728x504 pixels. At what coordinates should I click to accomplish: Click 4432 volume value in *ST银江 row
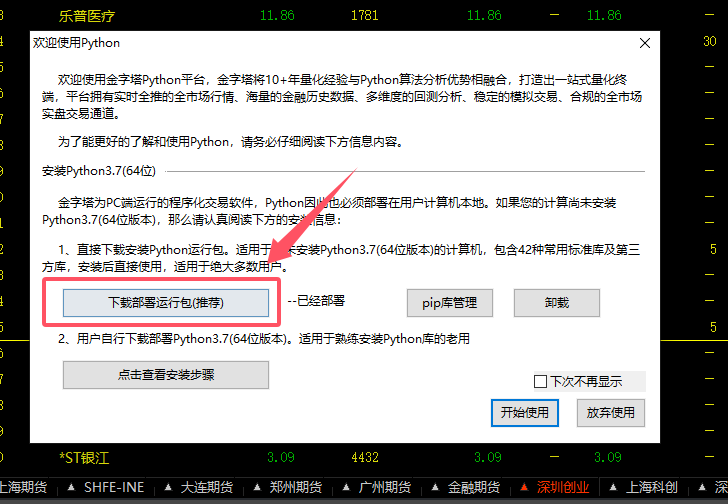click(365, 458)
